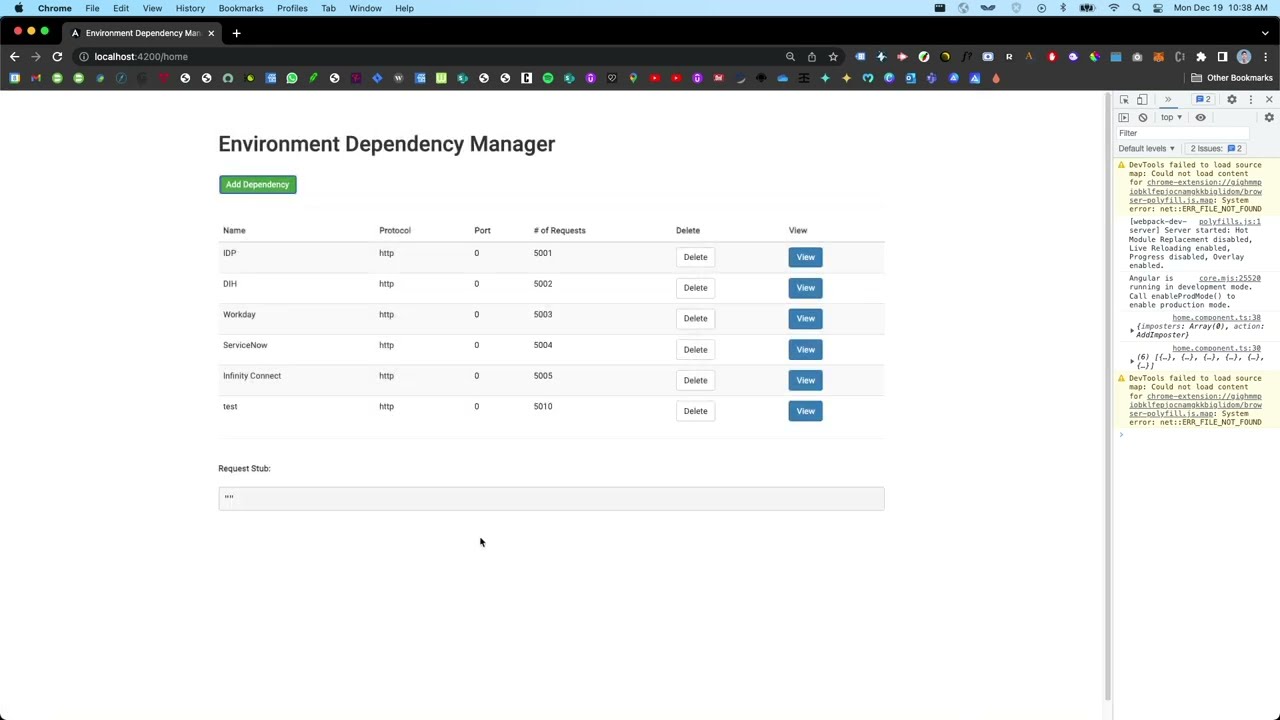Select the DevTools inspect element tool
Screen dimensions: 1280x720
[x=1124, y=100]
